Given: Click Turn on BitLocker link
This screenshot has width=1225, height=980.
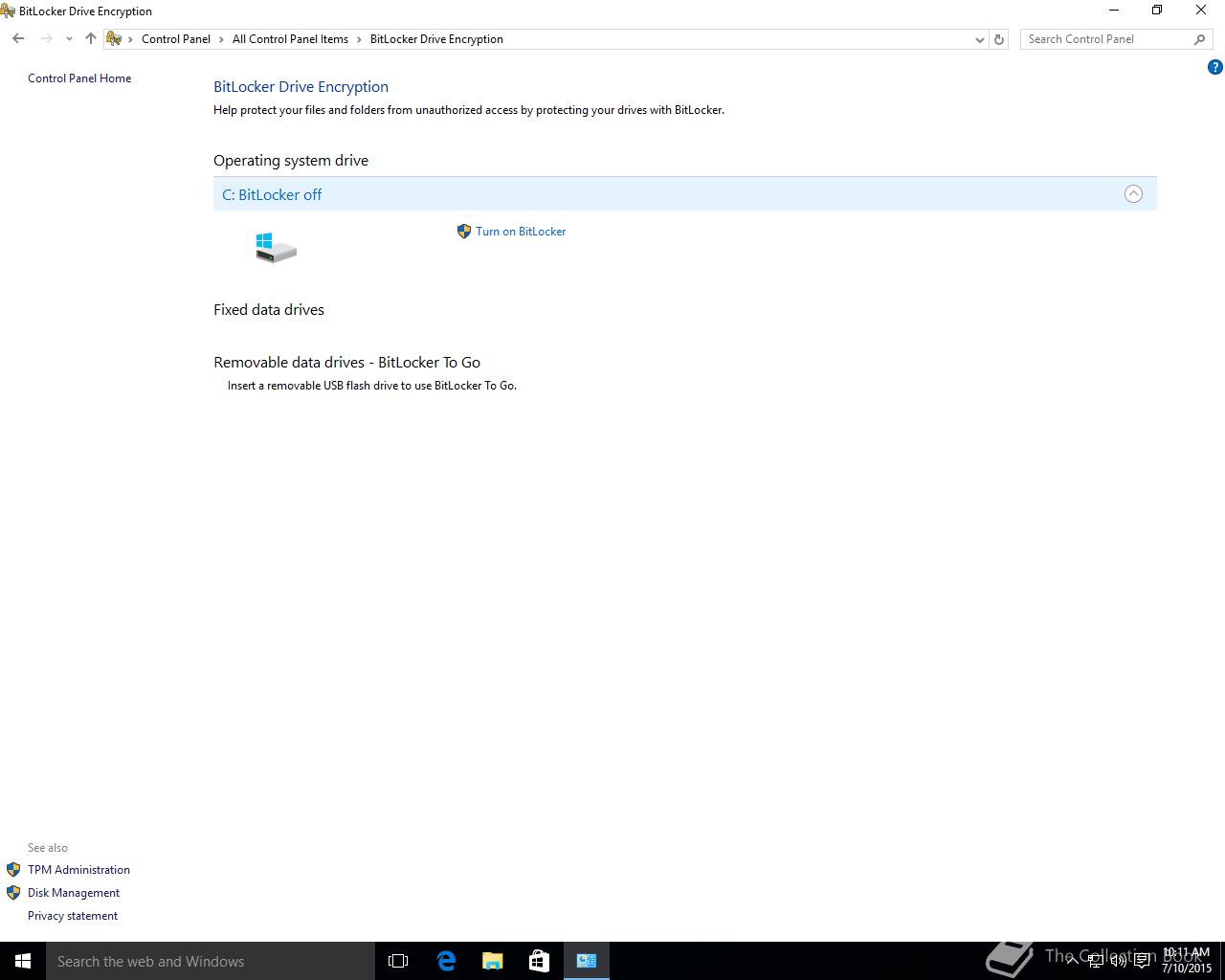Looking at the screenshot, I should [521, 232].
